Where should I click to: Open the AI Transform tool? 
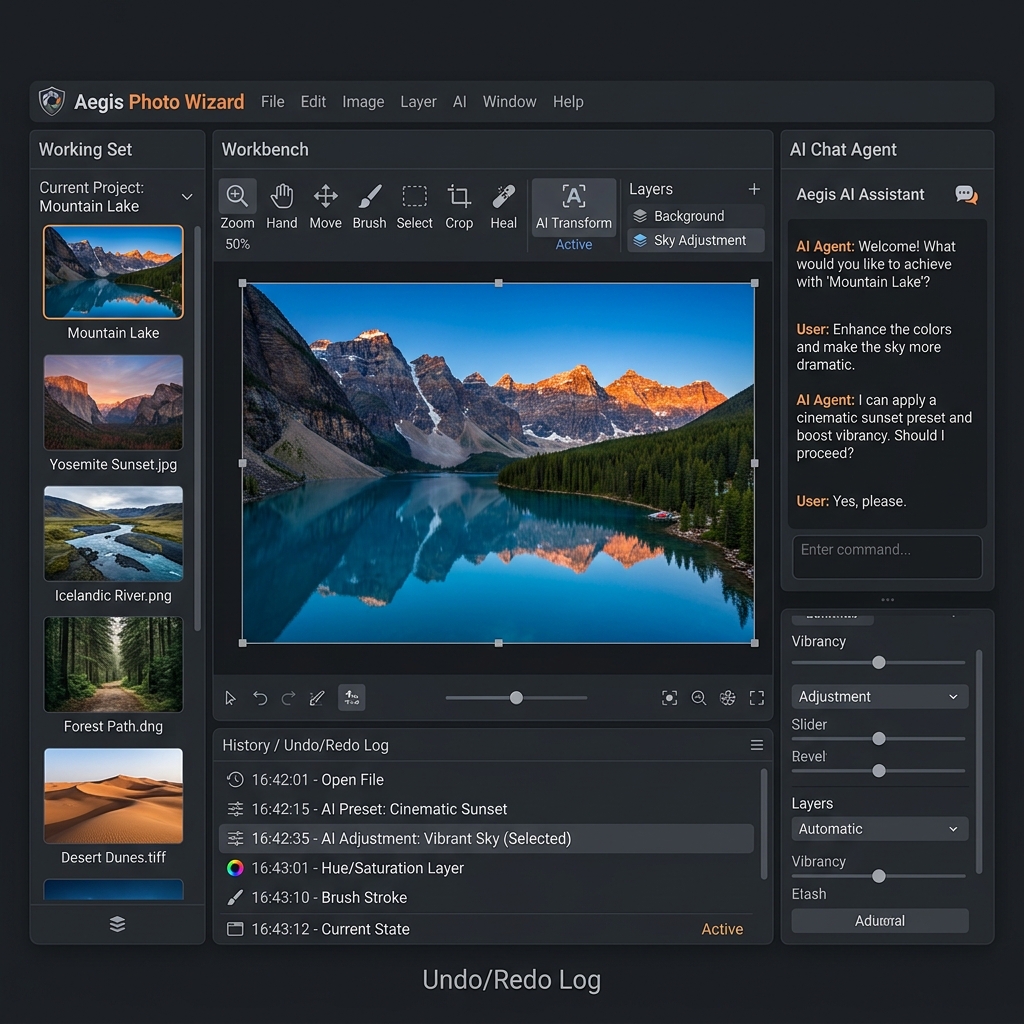click(573, 207)
